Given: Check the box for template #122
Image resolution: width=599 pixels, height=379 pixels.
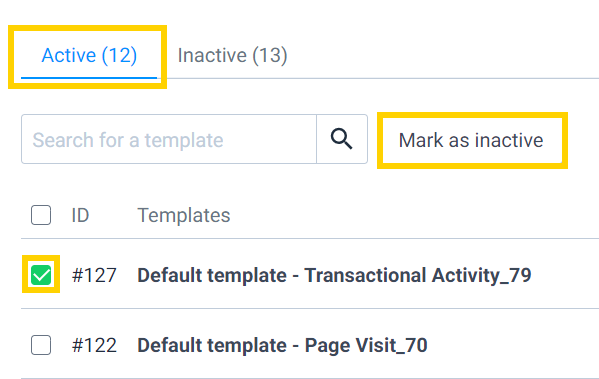Looking at the screenshot, I should [41, 345].
